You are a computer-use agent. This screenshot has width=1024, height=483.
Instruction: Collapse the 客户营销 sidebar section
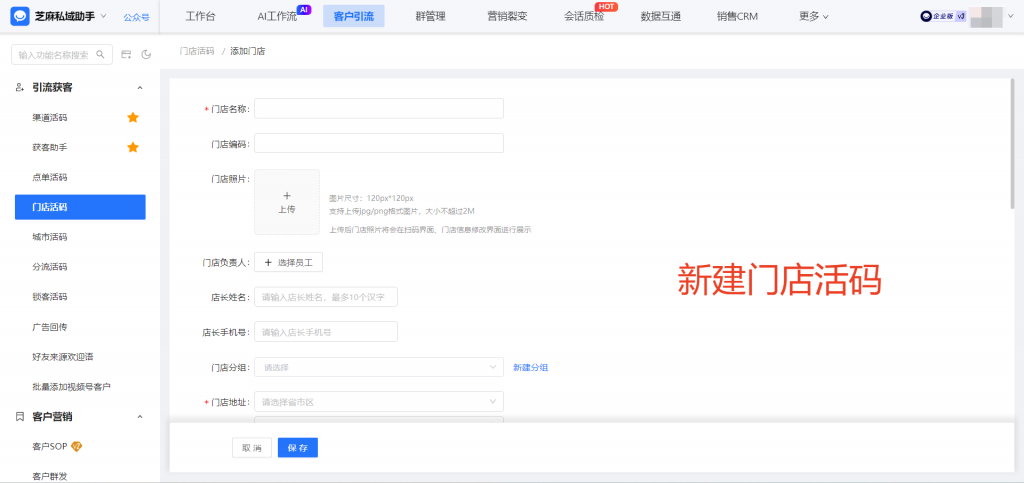[140, 417]
